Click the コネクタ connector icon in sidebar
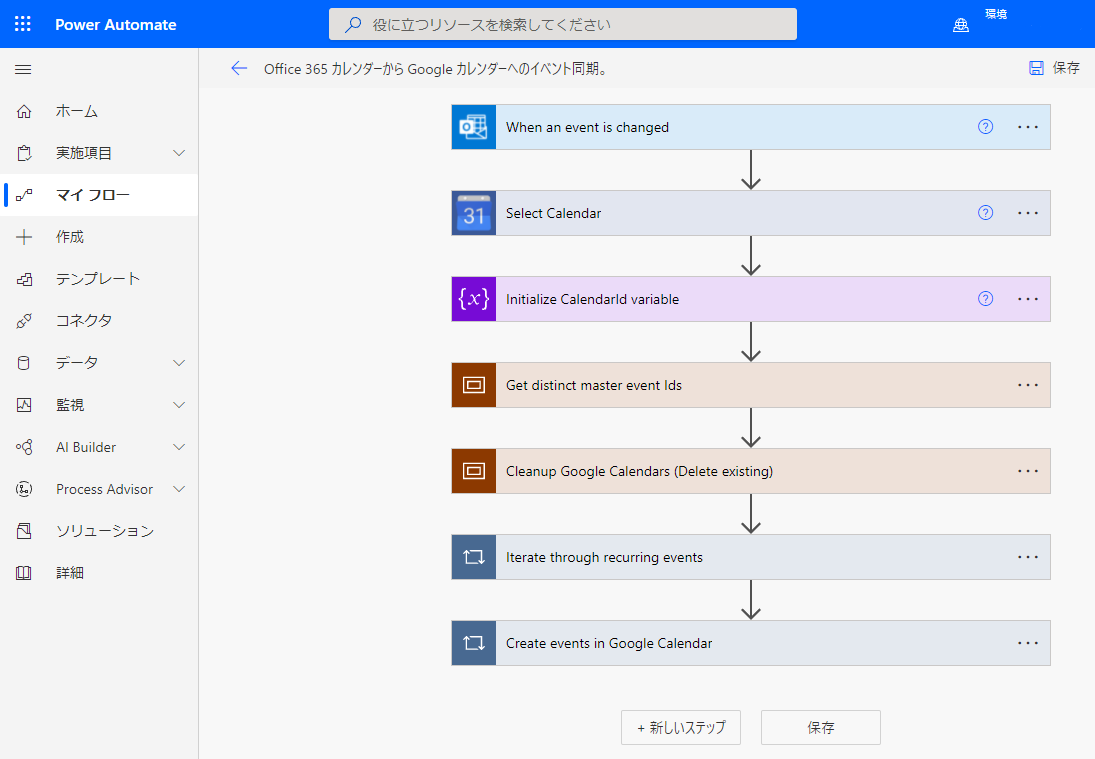1095x759 pixels. coord(24,320)
